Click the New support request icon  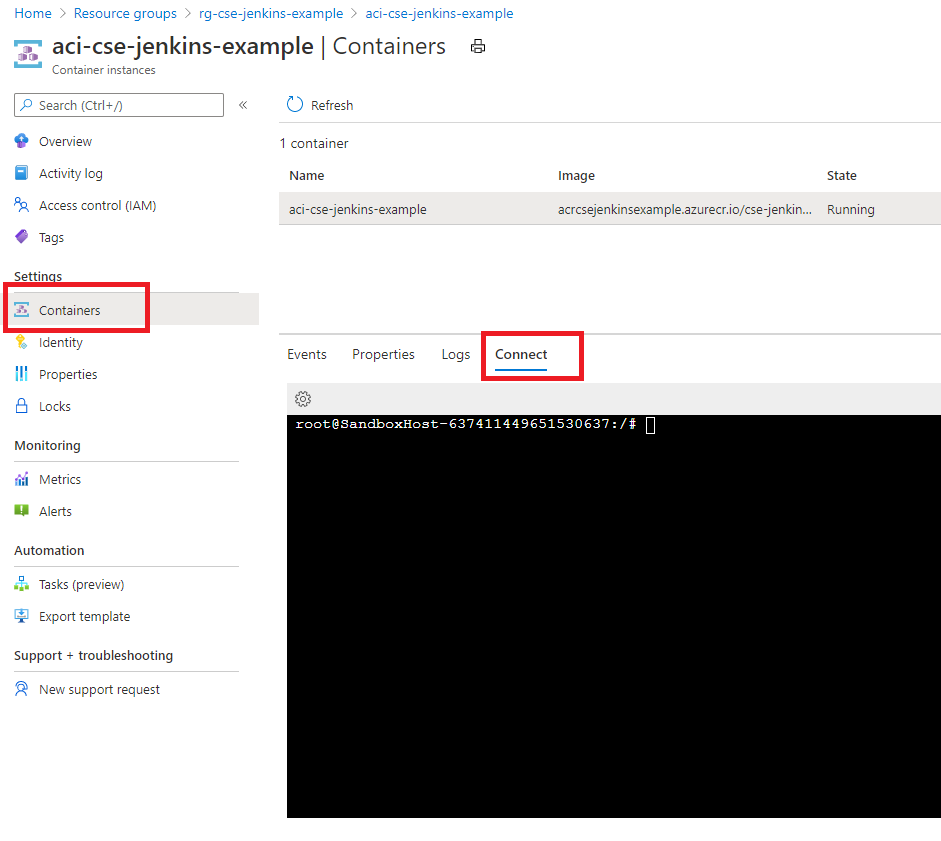[x=22, y=689]
